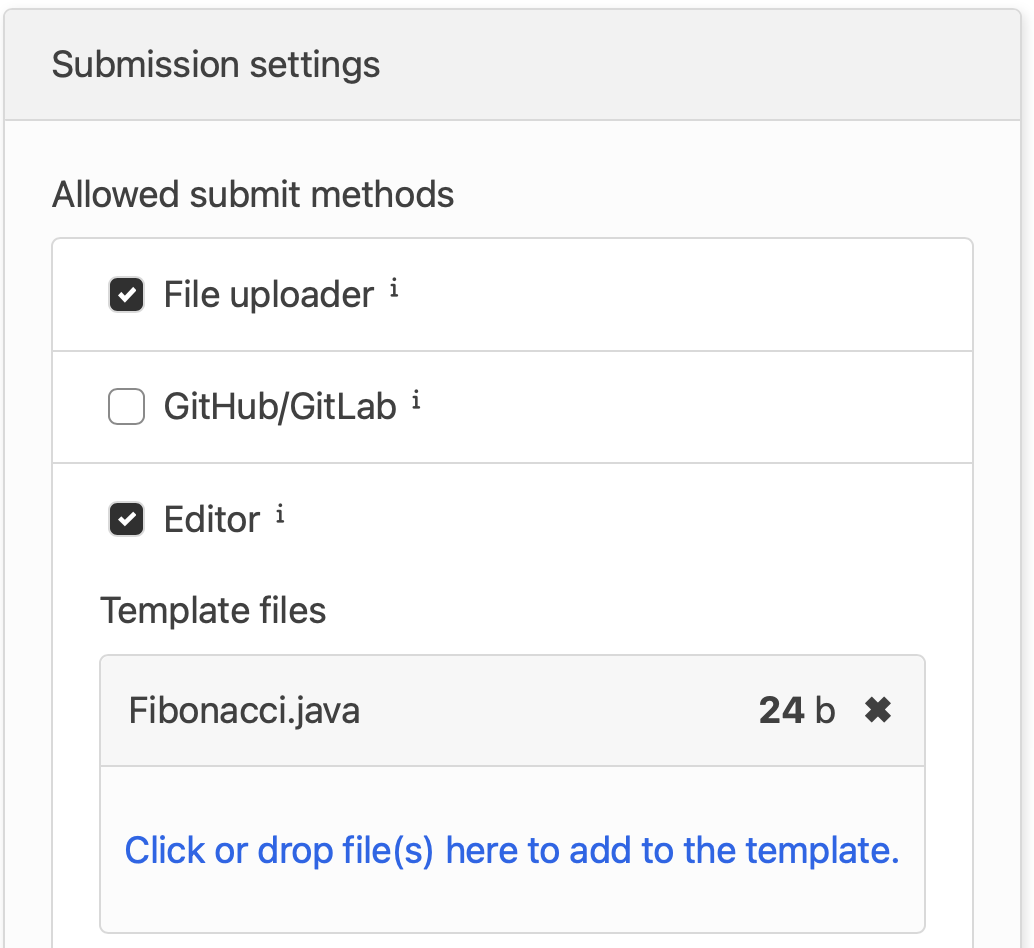Viewport: 1034px width, 948px height.
Task: Show info tooltip for Editor method
Action: [x=280, y=515]
